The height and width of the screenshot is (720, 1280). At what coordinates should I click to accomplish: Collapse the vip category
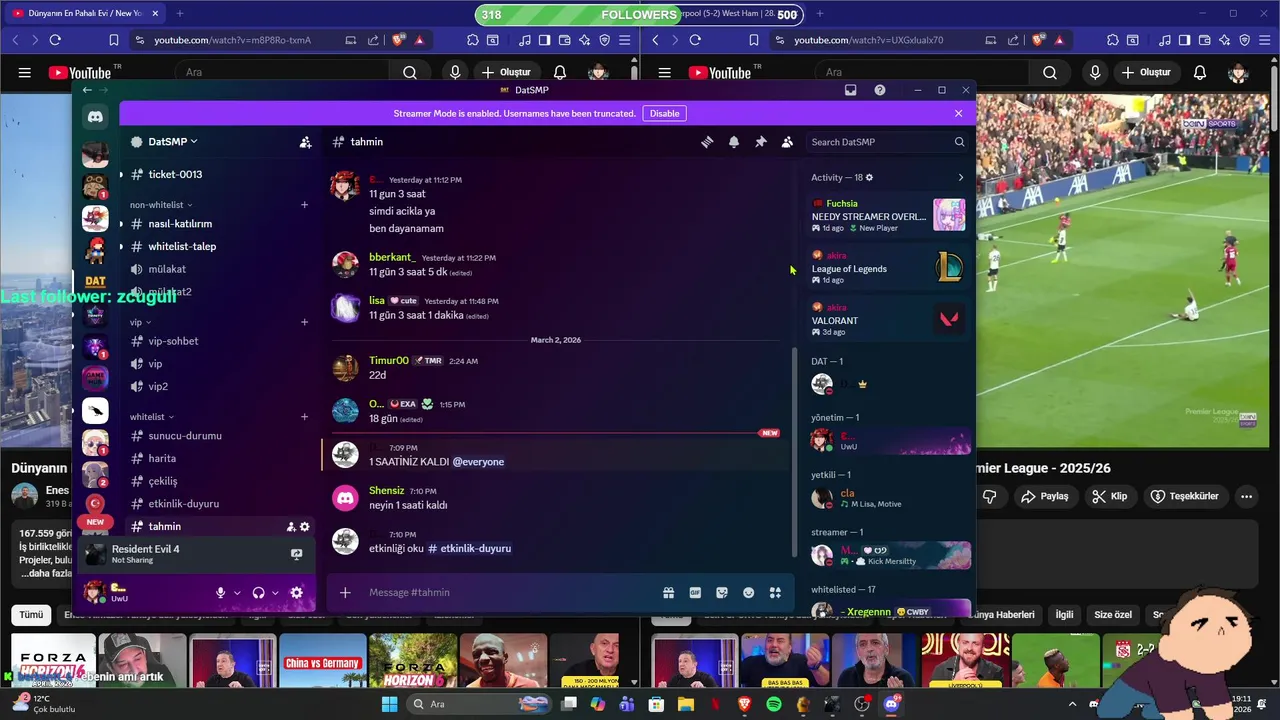point(140,322)
